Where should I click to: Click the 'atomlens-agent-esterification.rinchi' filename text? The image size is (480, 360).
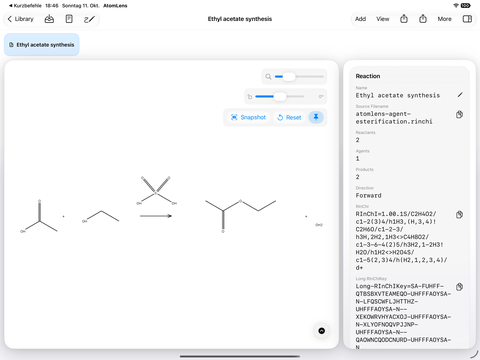(x=394, y=118)
